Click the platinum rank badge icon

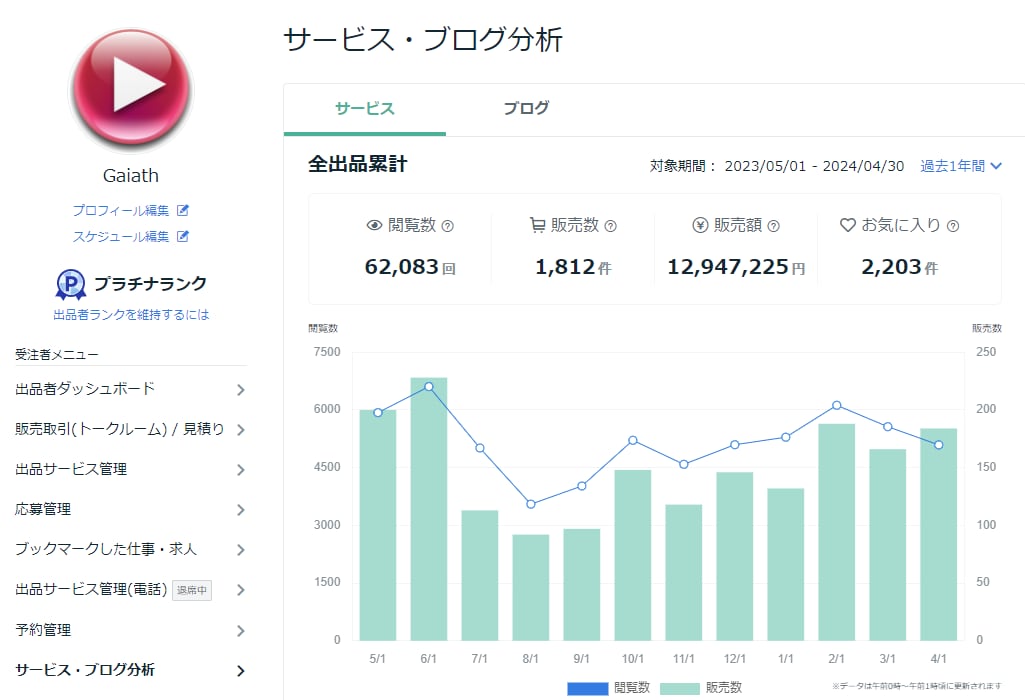pos(71,285)
